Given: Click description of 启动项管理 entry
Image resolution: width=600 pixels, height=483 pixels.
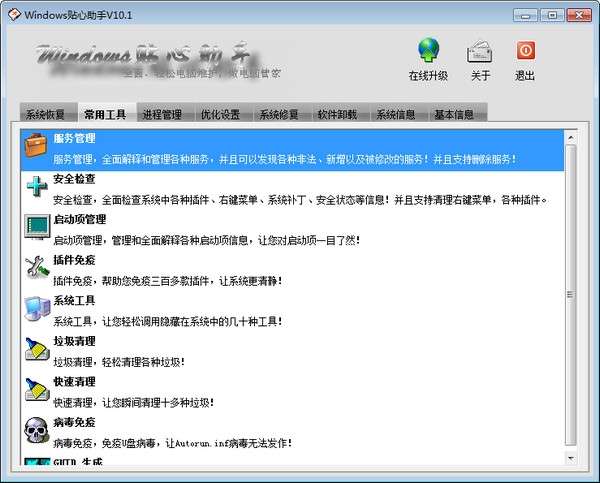Looking at the screenshot, I should point(207,240).
